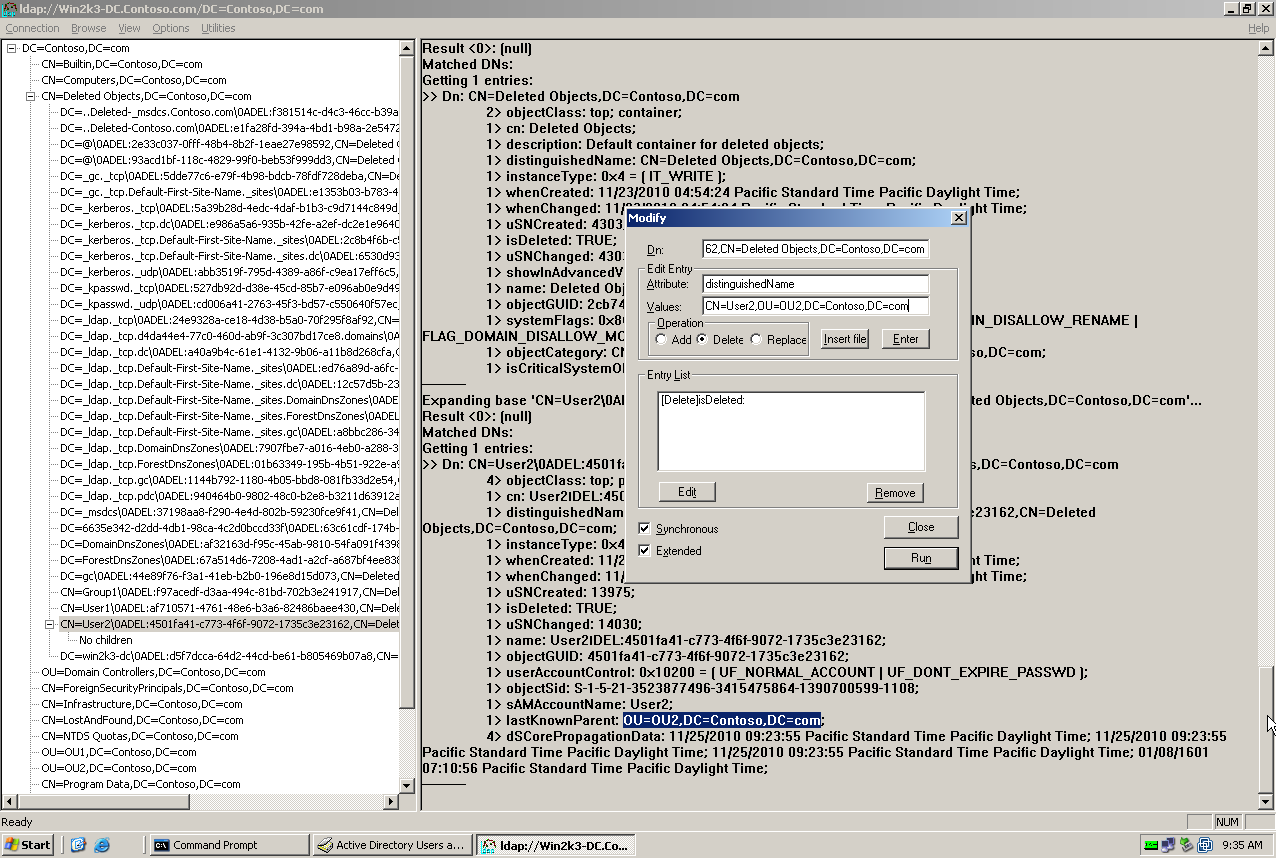Click the Close button in Modify dialog
This screenshot has width=1276, height=858.
[x=921, y=527]
